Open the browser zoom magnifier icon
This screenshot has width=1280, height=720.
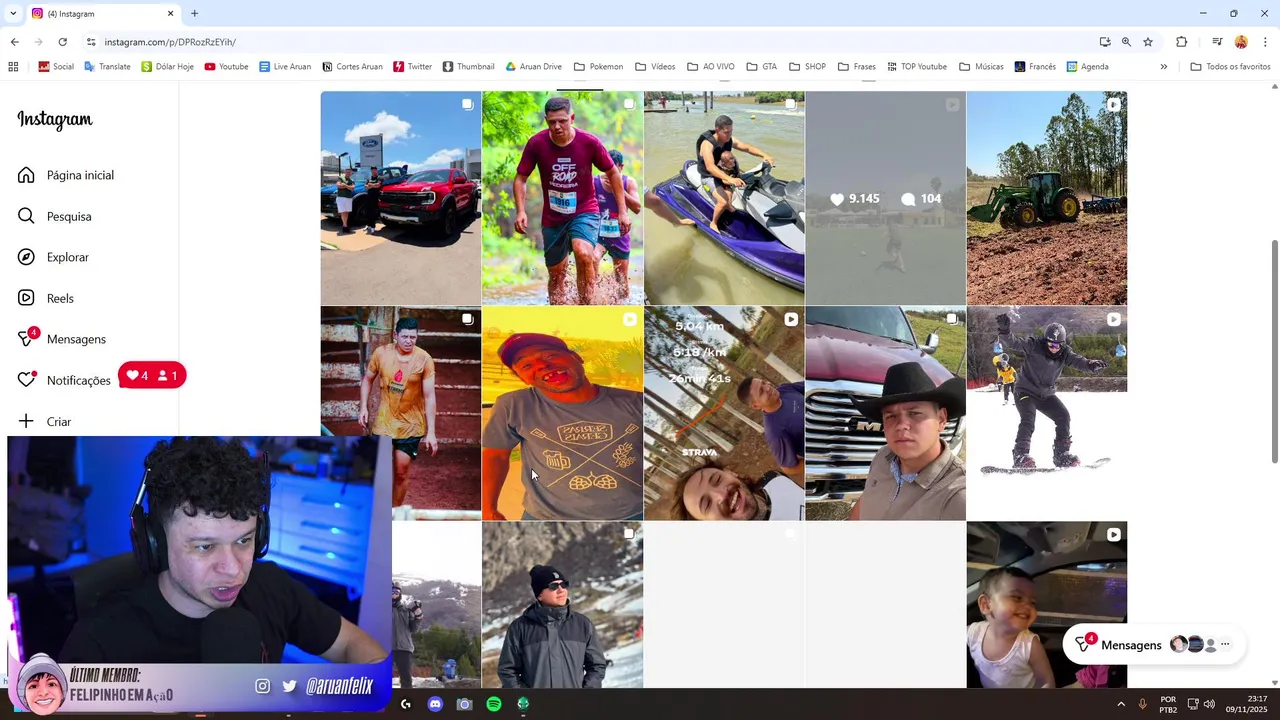click(x=1126, y=42)
